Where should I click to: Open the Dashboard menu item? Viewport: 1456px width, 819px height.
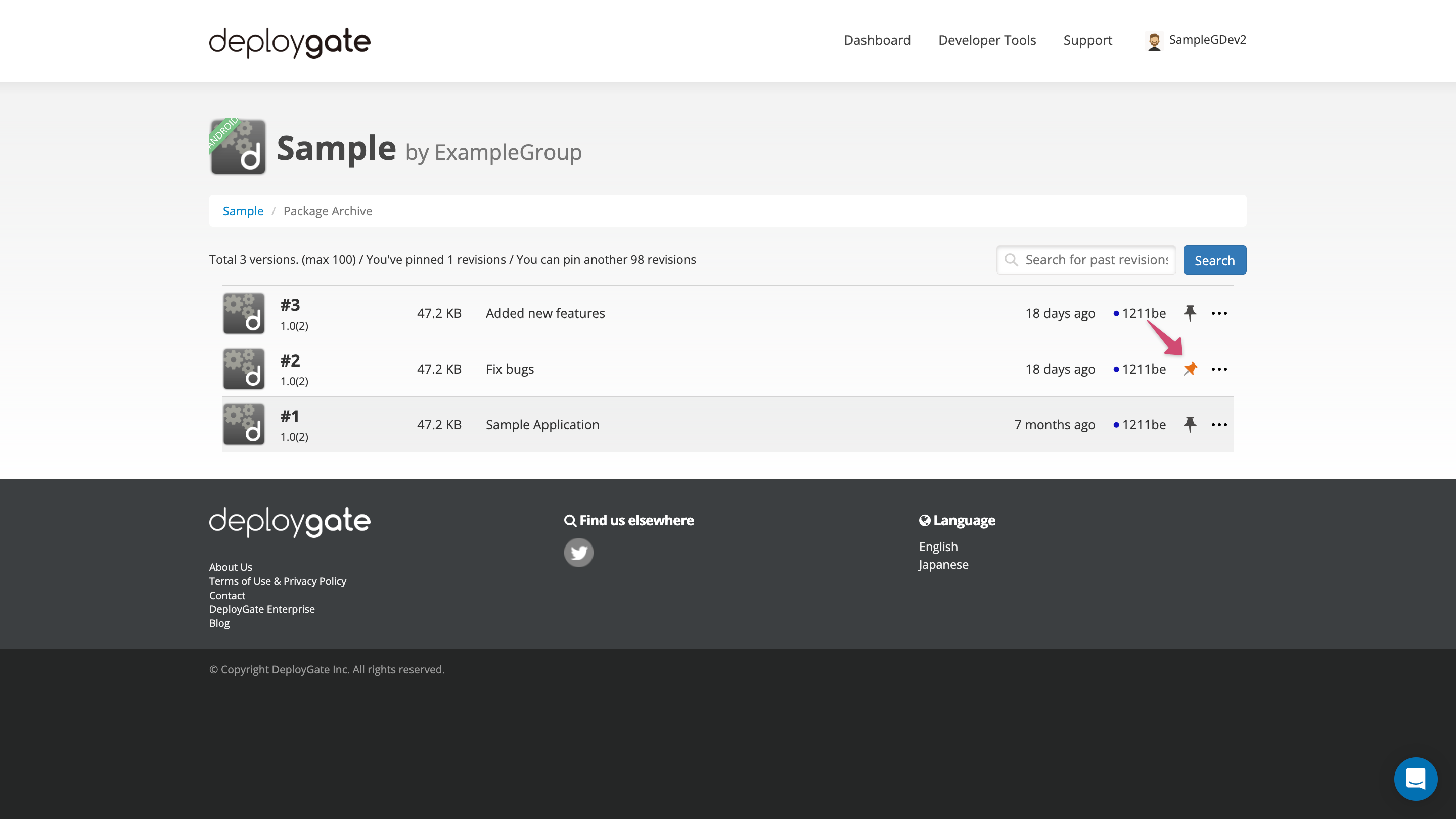(x=877, y=40)
